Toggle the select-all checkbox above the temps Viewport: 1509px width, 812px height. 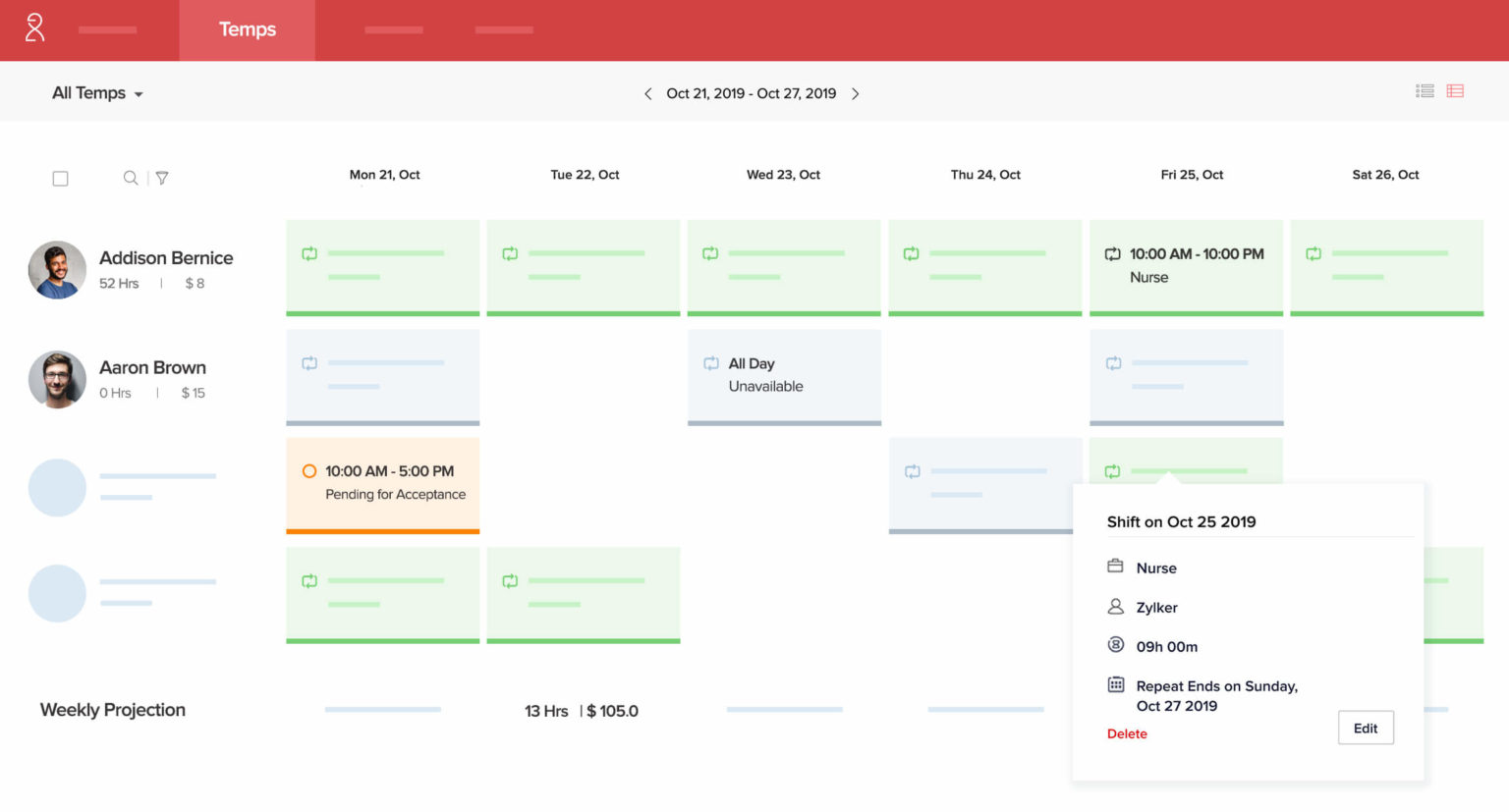tap(60, 178)
